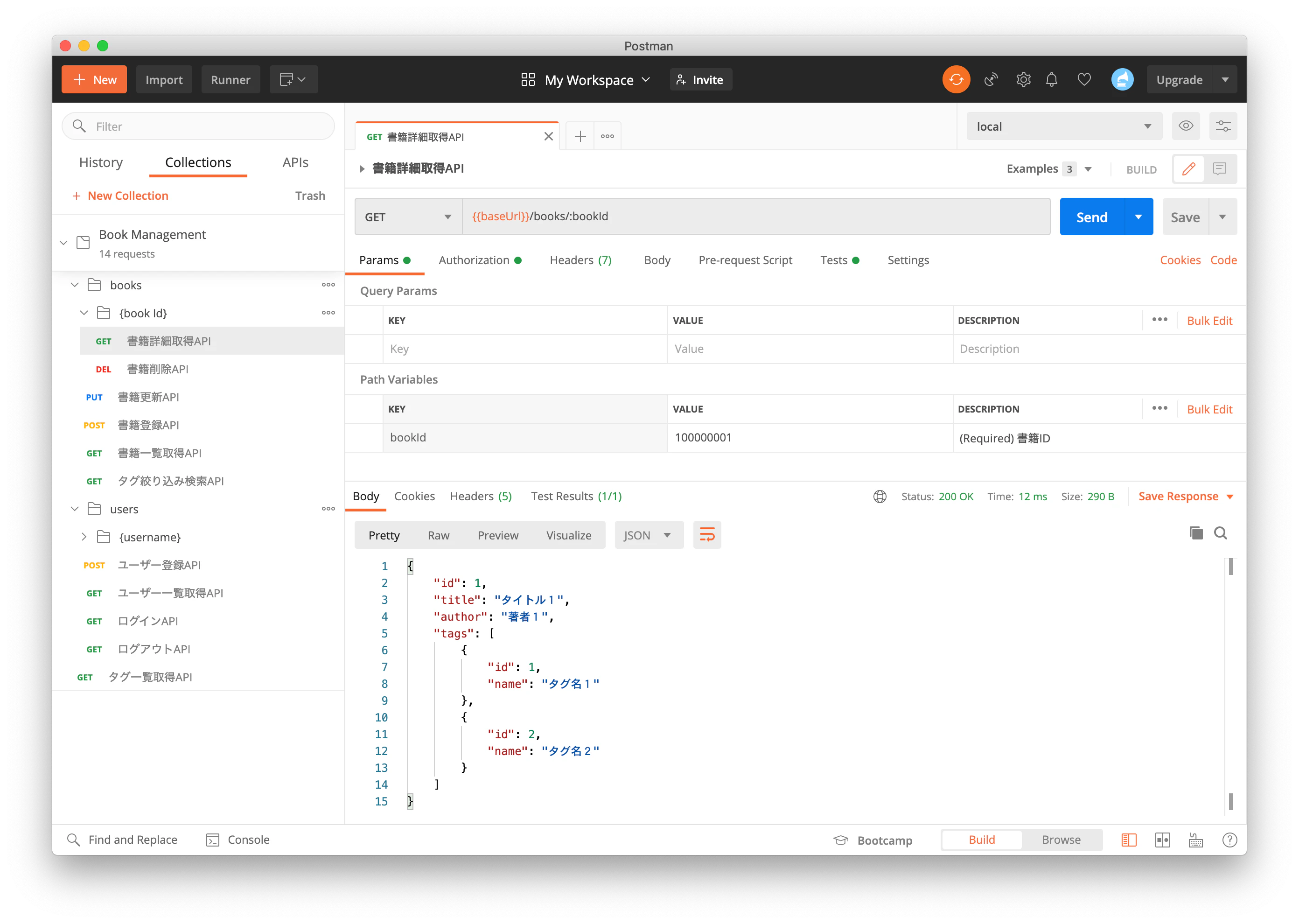The width and height of the screenshot is (1299, 924).
Task: Open options for the users folder
Action: 328,509
